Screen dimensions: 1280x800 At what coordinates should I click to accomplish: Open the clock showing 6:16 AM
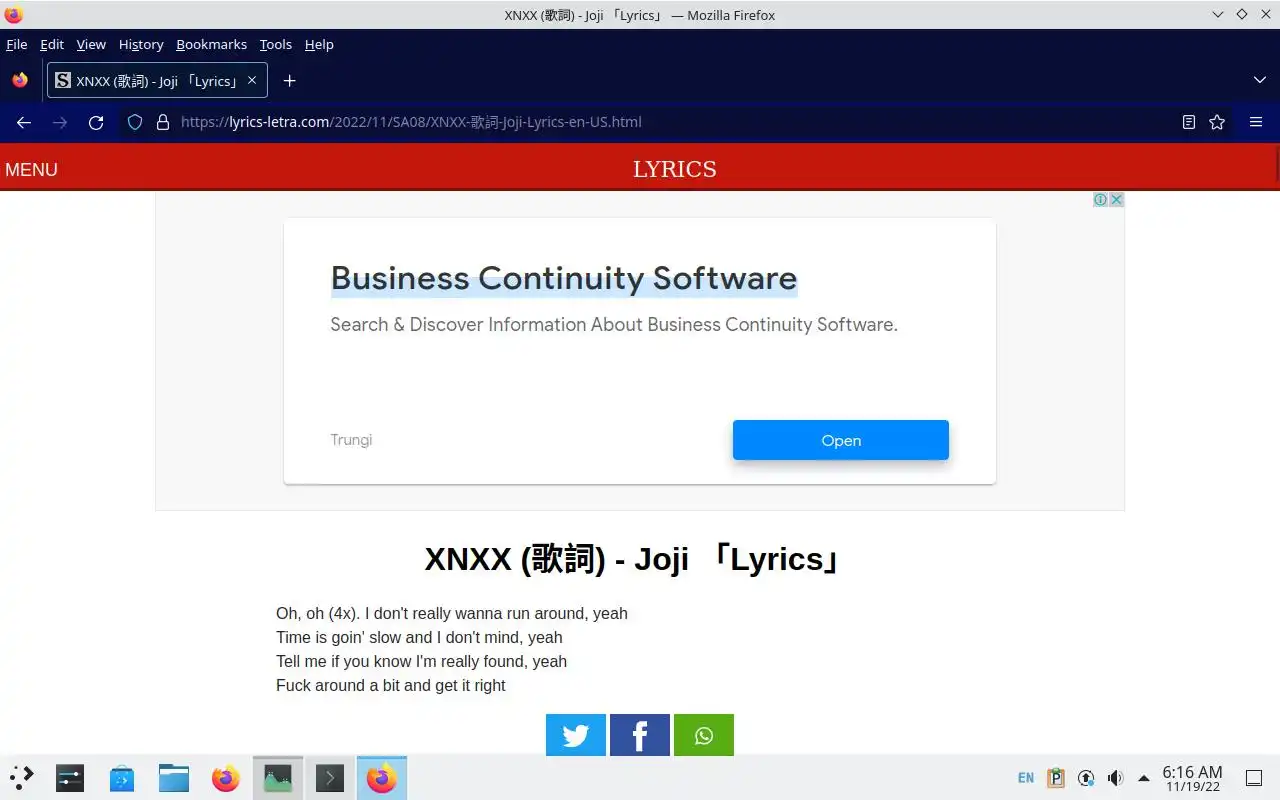pos(1192,778)
